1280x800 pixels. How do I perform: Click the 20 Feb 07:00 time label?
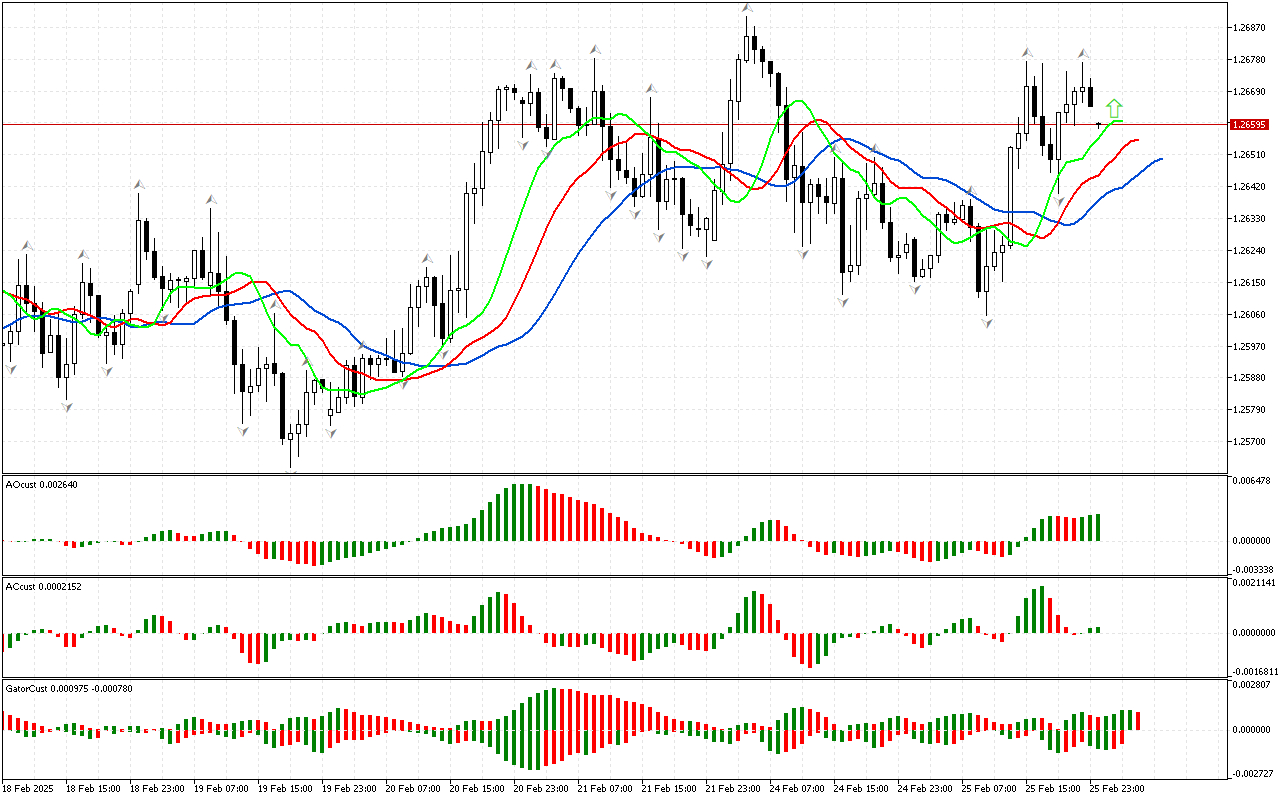tap(413, 789)
